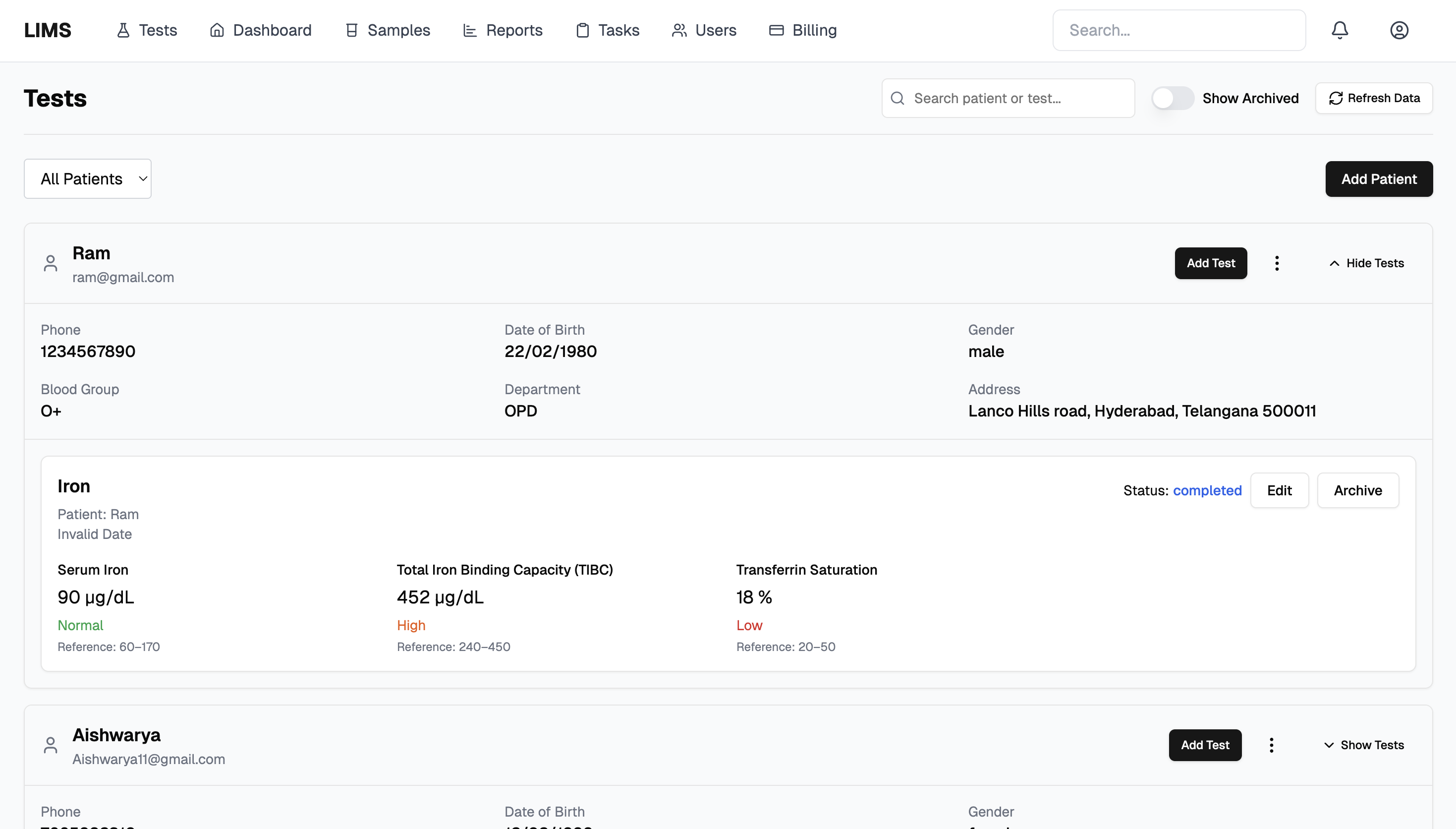Click TIBC value 452 µg/dL
This screenshot has height=829, width=1456.
[x=440, y=597]
